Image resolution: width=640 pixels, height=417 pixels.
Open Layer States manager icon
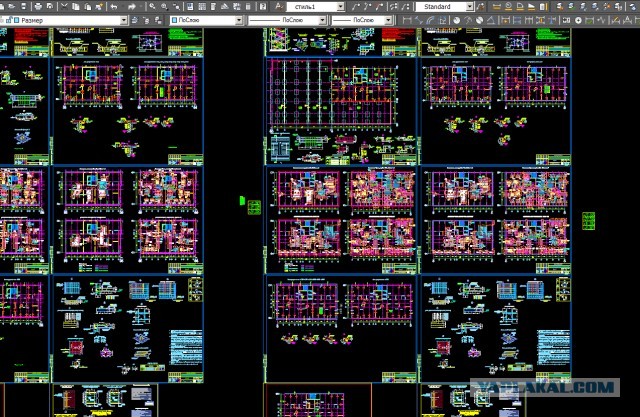click(158, 20)
